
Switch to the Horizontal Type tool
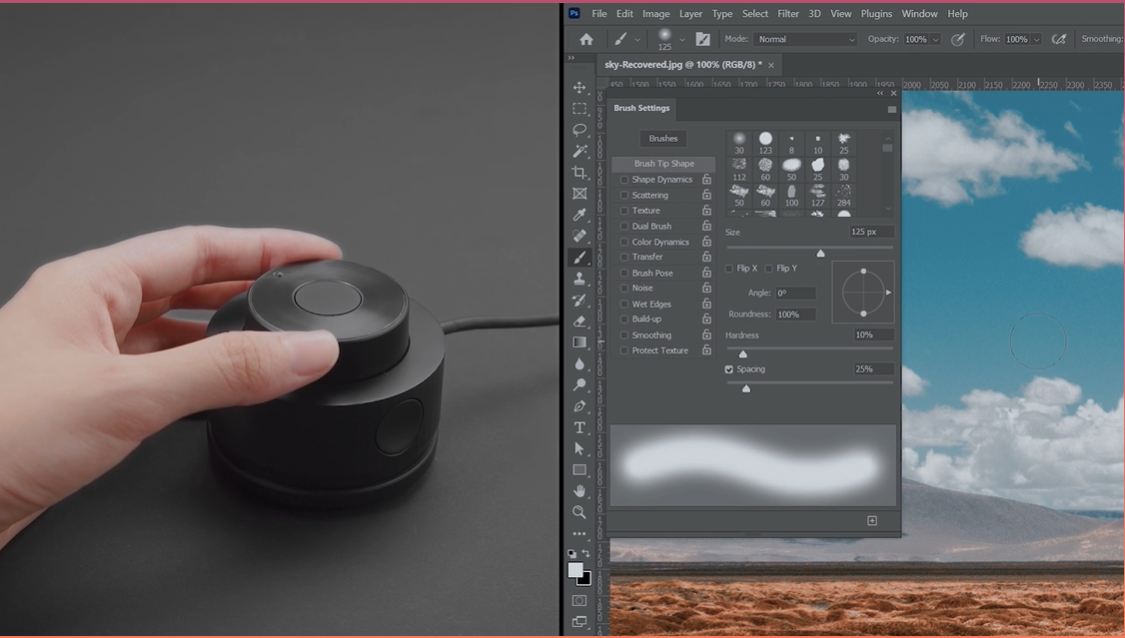coord(579,427)
